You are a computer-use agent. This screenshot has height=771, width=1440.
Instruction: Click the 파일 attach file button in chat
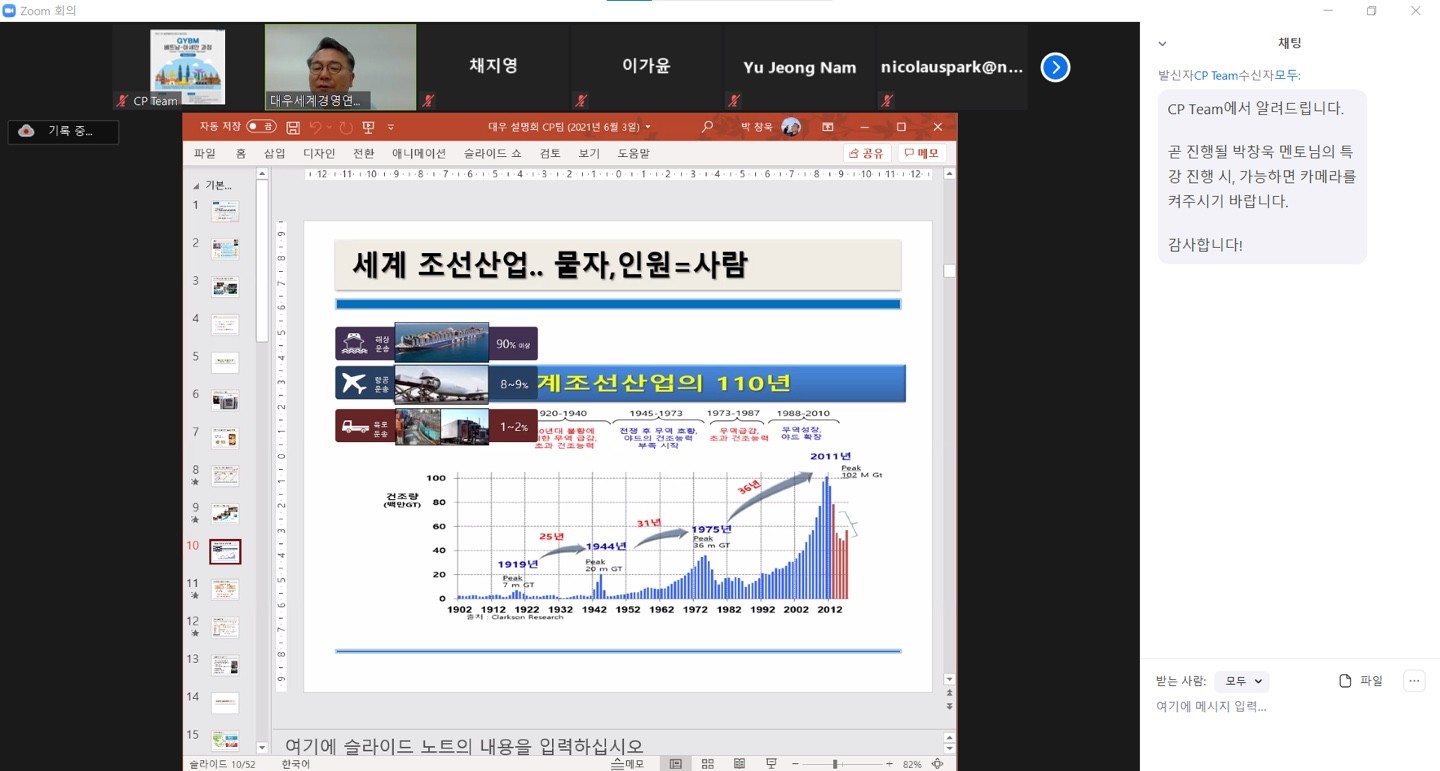click(1361, 681)
